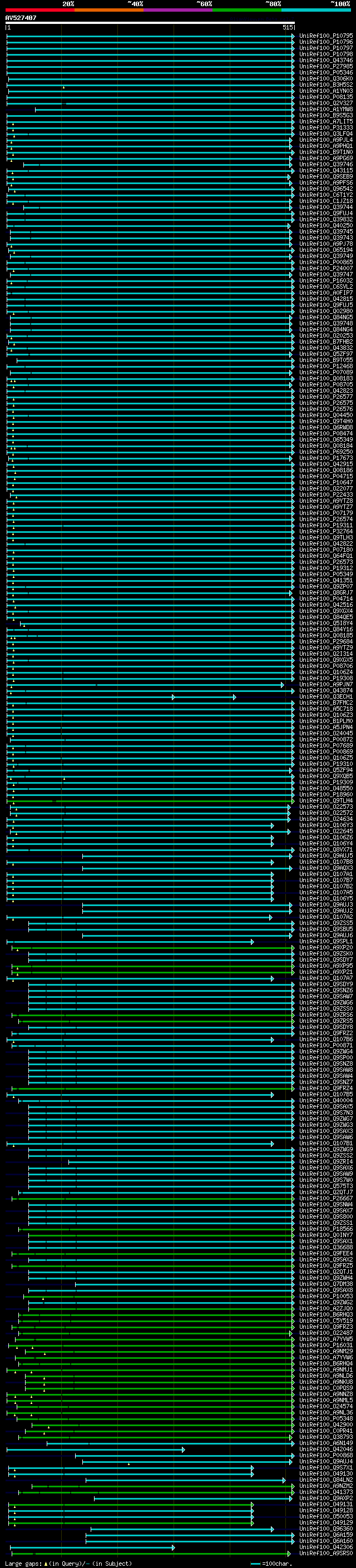The width and height of the screenshot is (356, 1568).
Task: Click label UniRef100_A6N149
Action: [326, 1443]
